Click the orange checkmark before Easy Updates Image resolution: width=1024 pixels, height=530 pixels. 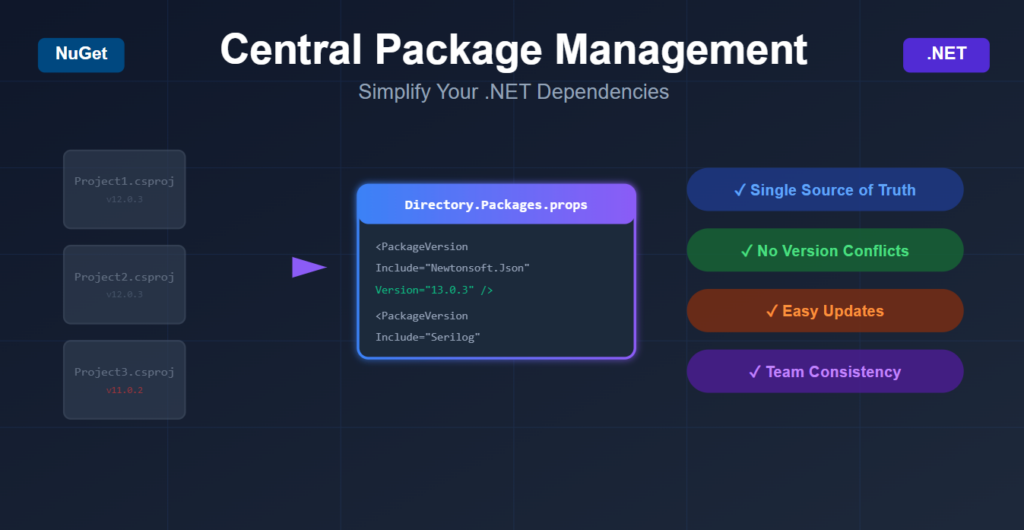click(x=771, y=311)
